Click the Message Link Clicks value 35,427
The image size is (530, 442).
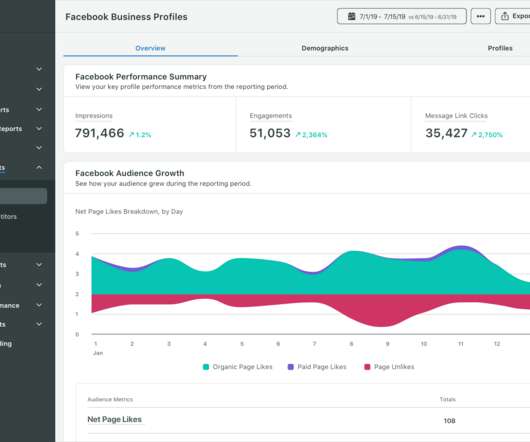[446, 133]
